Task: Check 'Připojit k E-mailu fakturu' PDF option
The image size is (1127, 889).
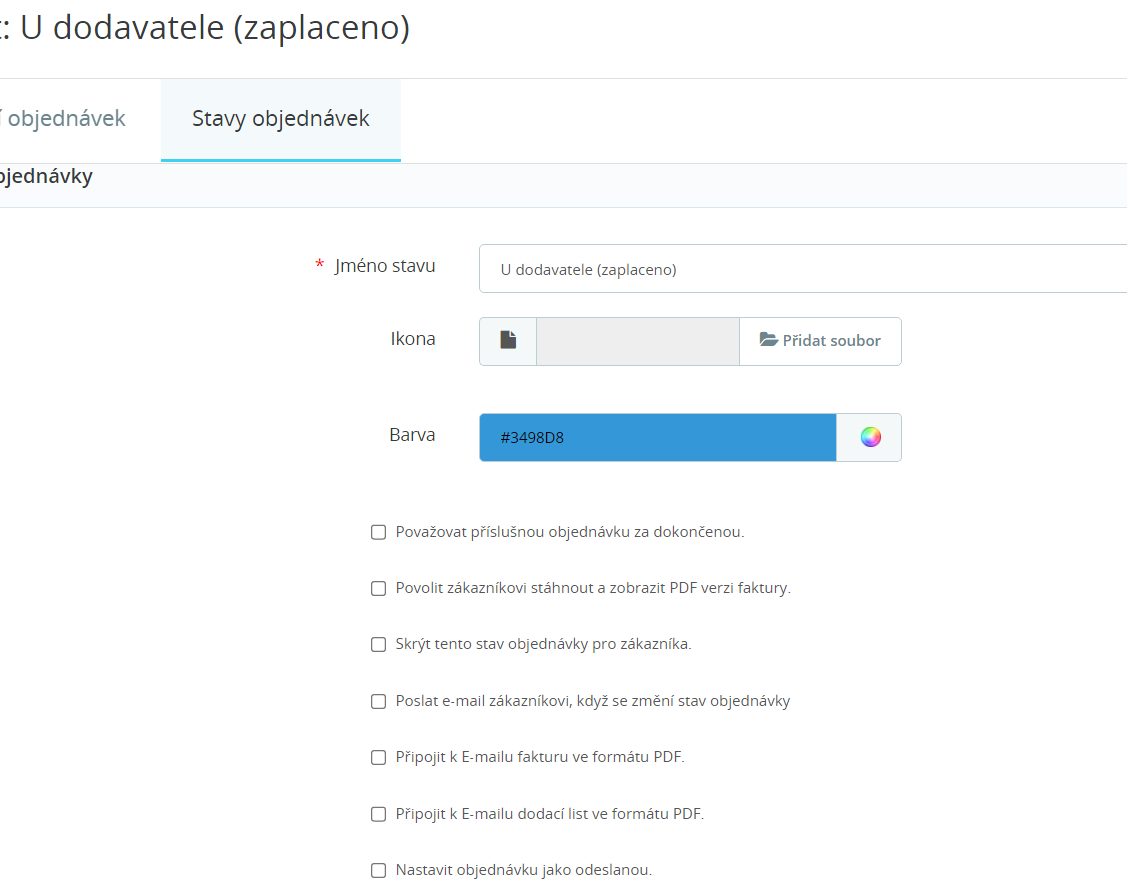Action: click(x=379, y=757)
